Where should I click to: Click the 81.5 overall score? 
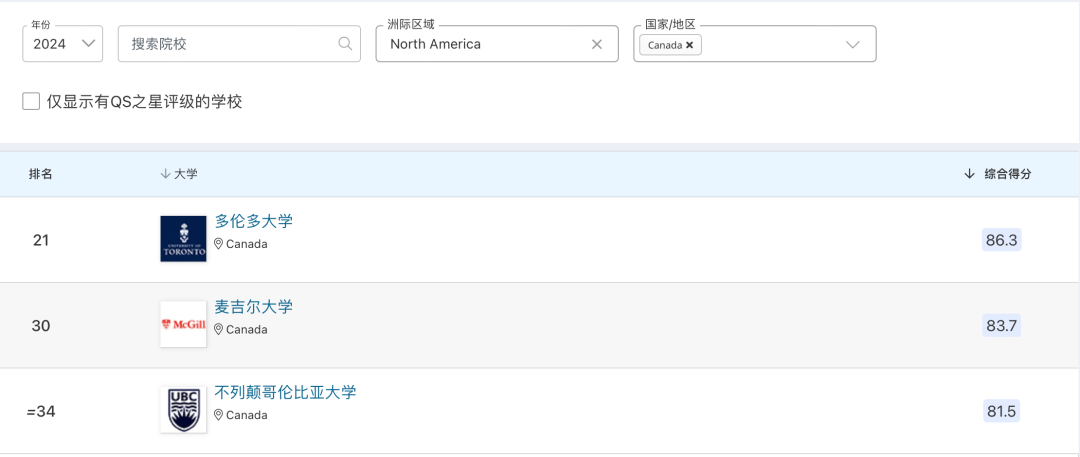pyautogui.click(x=1001, y=412)
